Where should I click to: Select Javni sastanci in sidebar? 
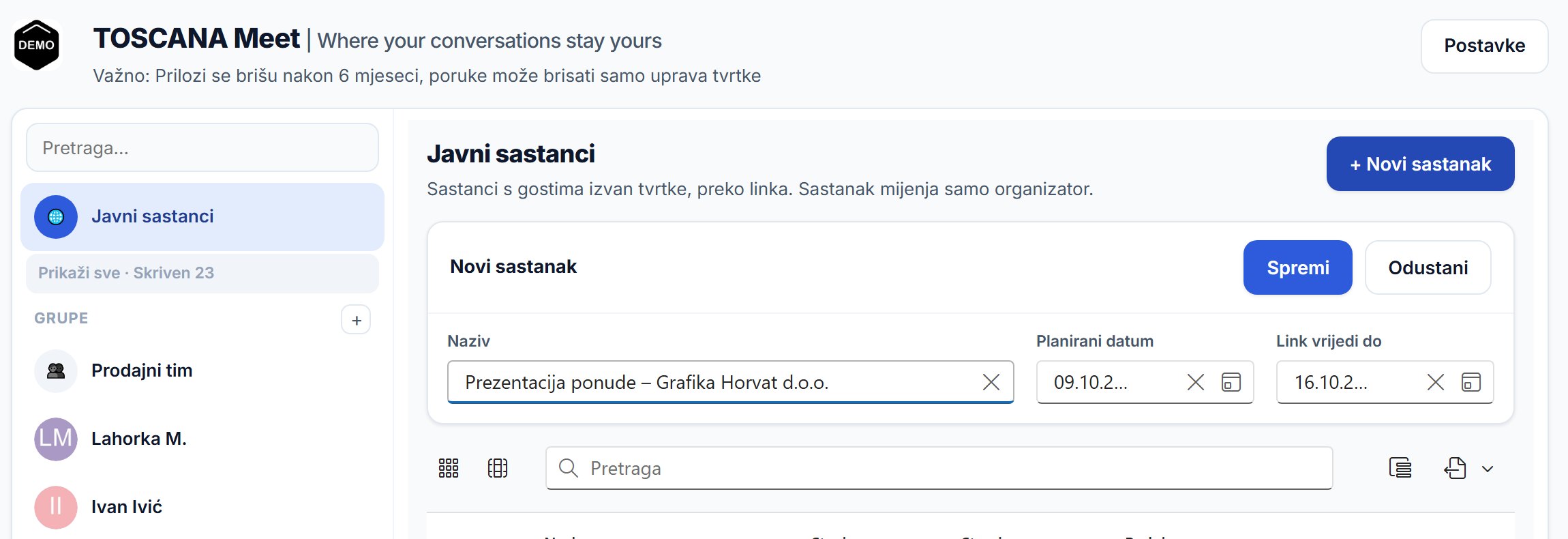(202, 217)
